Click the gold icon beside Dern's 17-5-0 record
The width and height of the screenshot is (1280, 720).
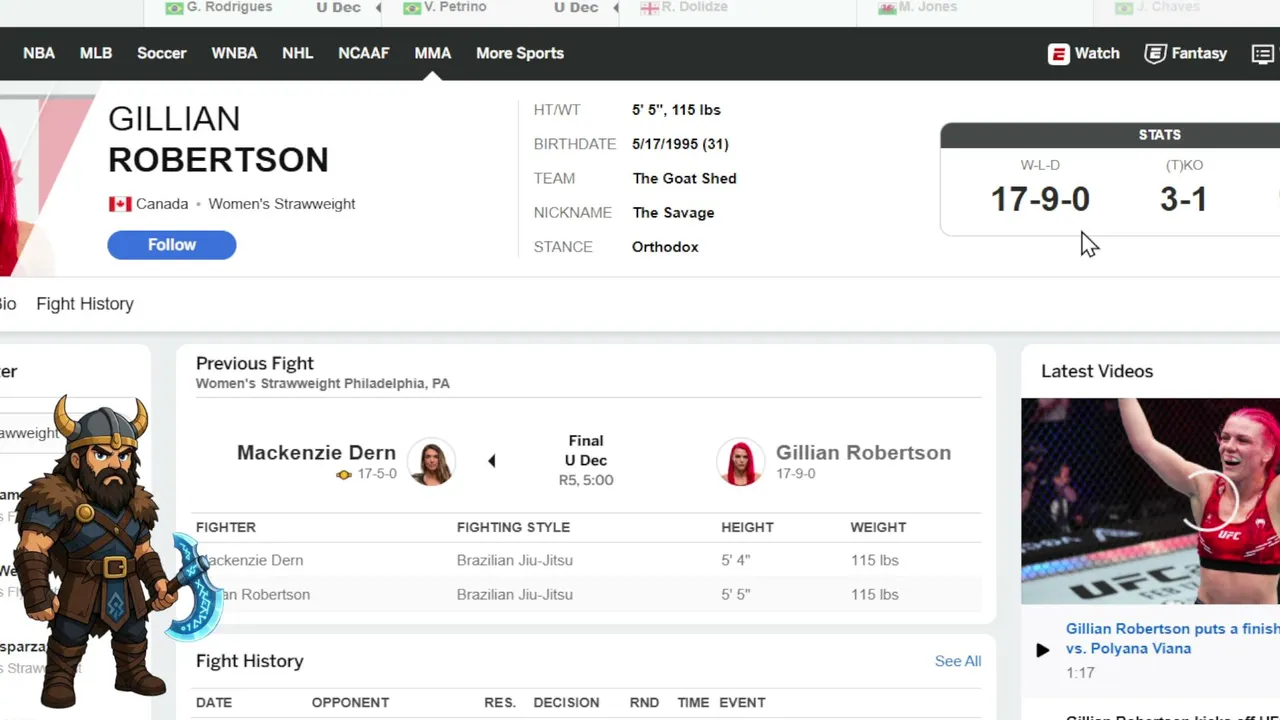coord(344,474)
